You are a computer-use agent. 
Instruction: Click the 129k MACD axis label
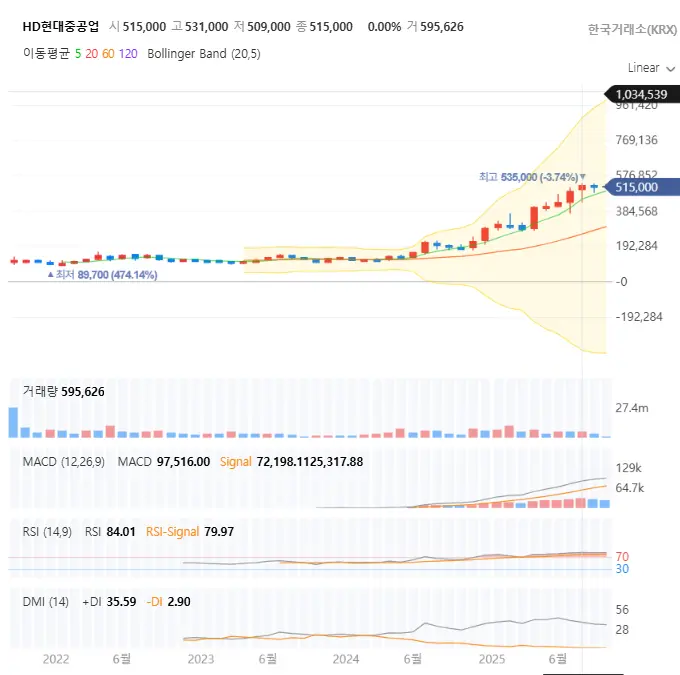click(628, 468)
